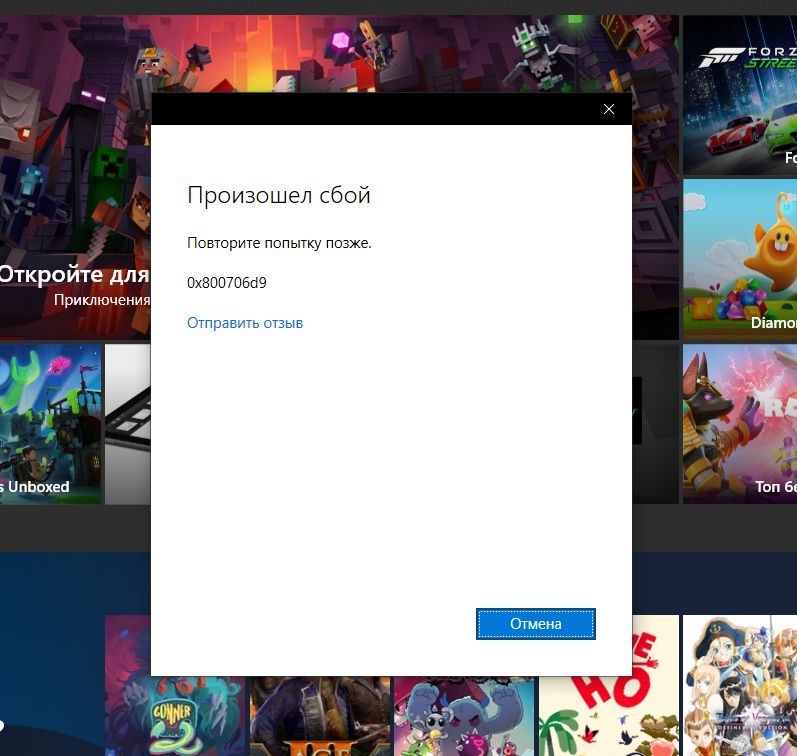Open the Diamond game tile in store
The width and height of the screenshot is (797, 756).
(740, 259)
